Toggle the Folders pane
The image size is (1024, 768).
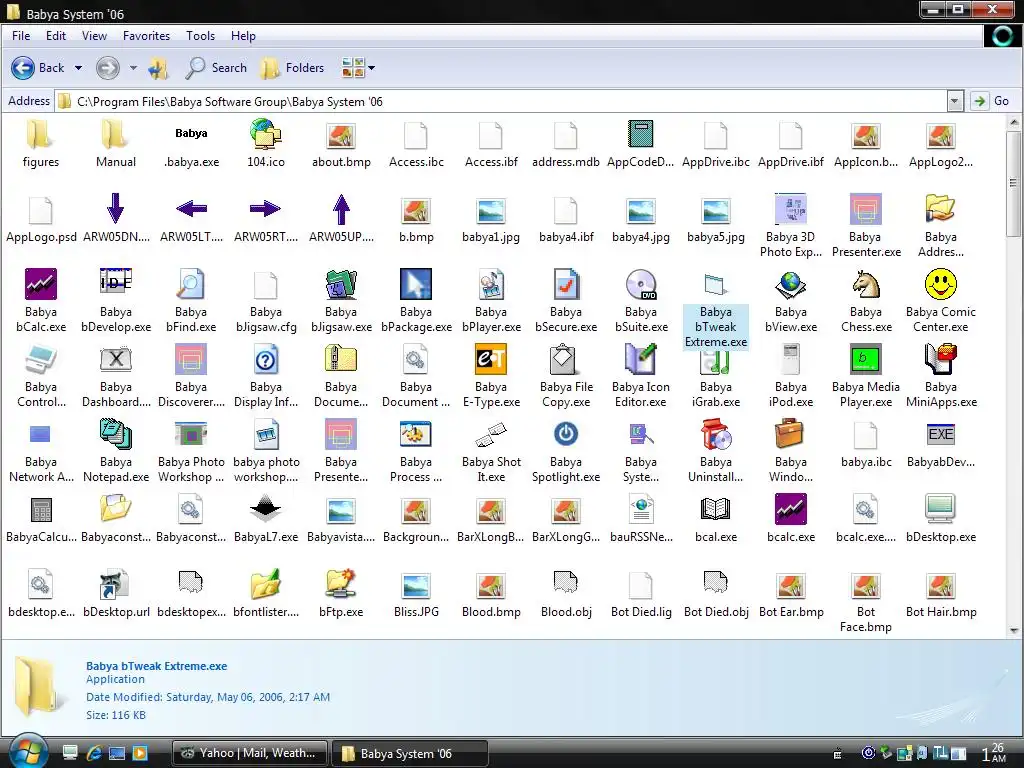pos(292,68)
